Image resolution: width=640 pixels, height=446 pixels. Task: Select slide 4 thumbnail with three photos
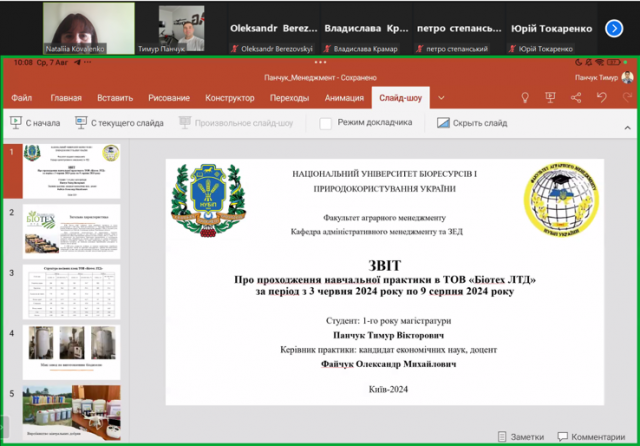[x=71, y=352]
